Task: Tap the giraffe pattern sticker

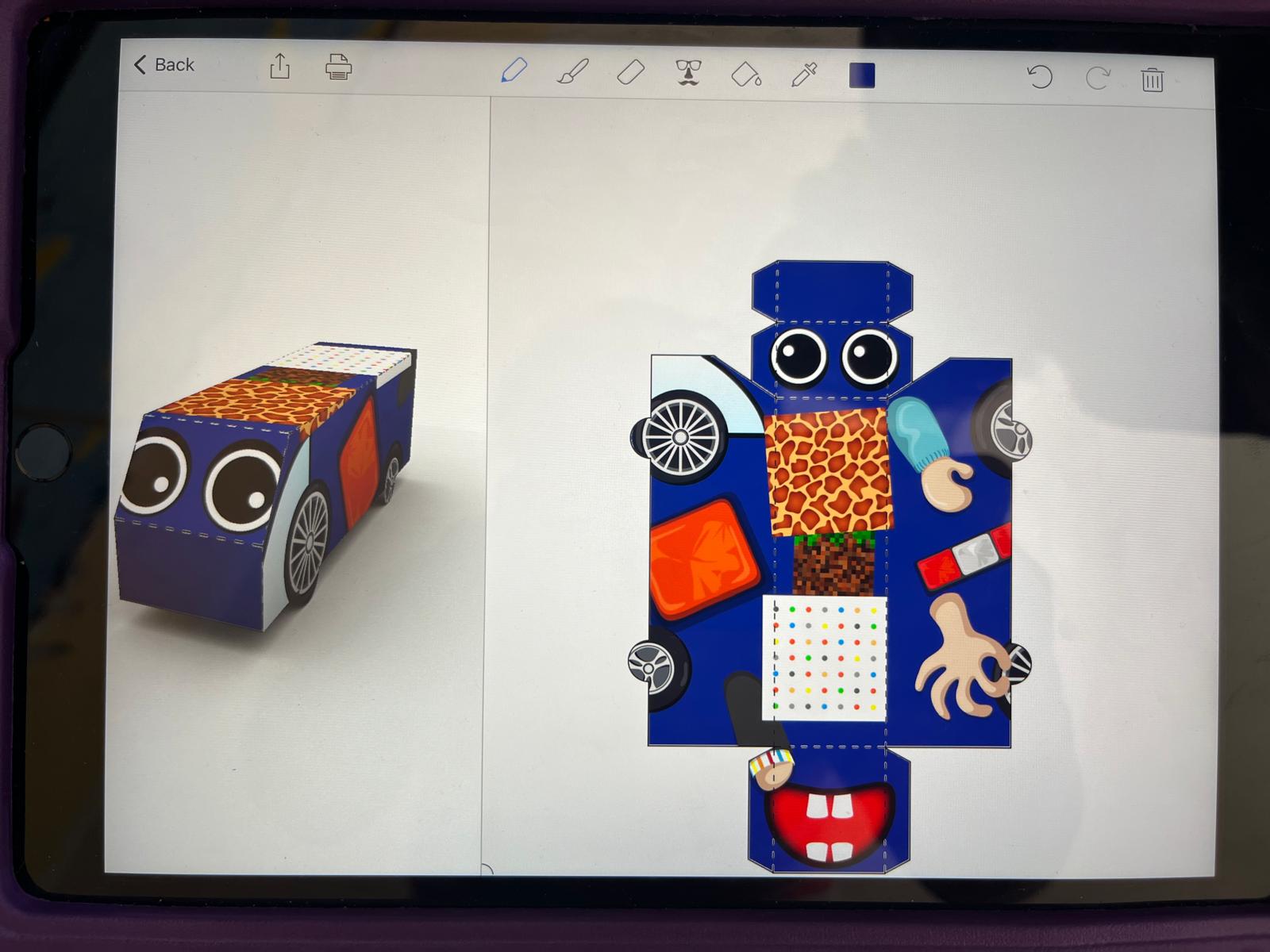Action: tap(829, 471)
